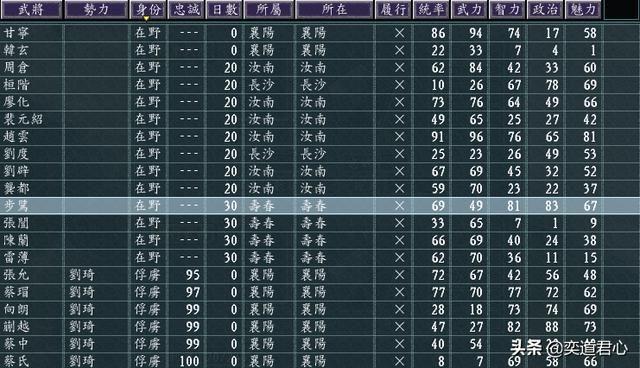Select the highlighted officer 步騭
The height and width of the screenshot is (368, 640).
16,206
